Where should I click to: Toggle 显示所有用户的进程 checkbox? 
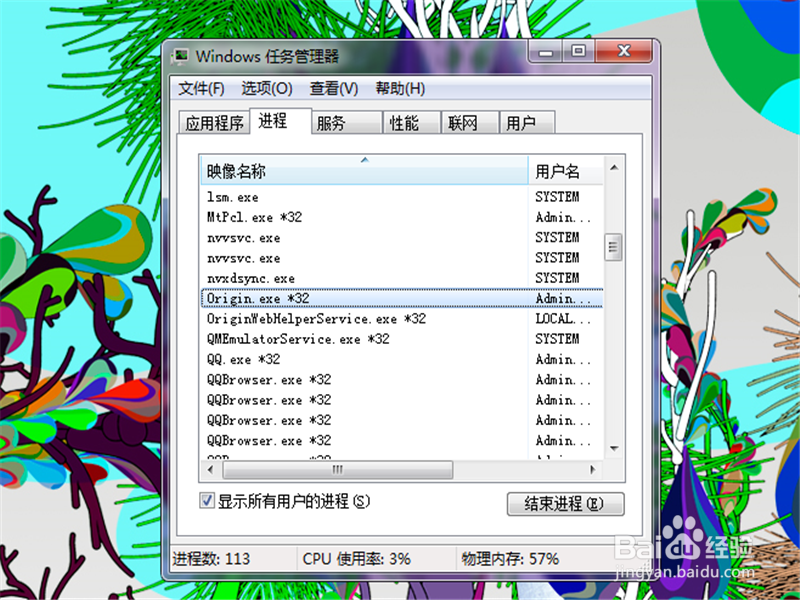207,501
